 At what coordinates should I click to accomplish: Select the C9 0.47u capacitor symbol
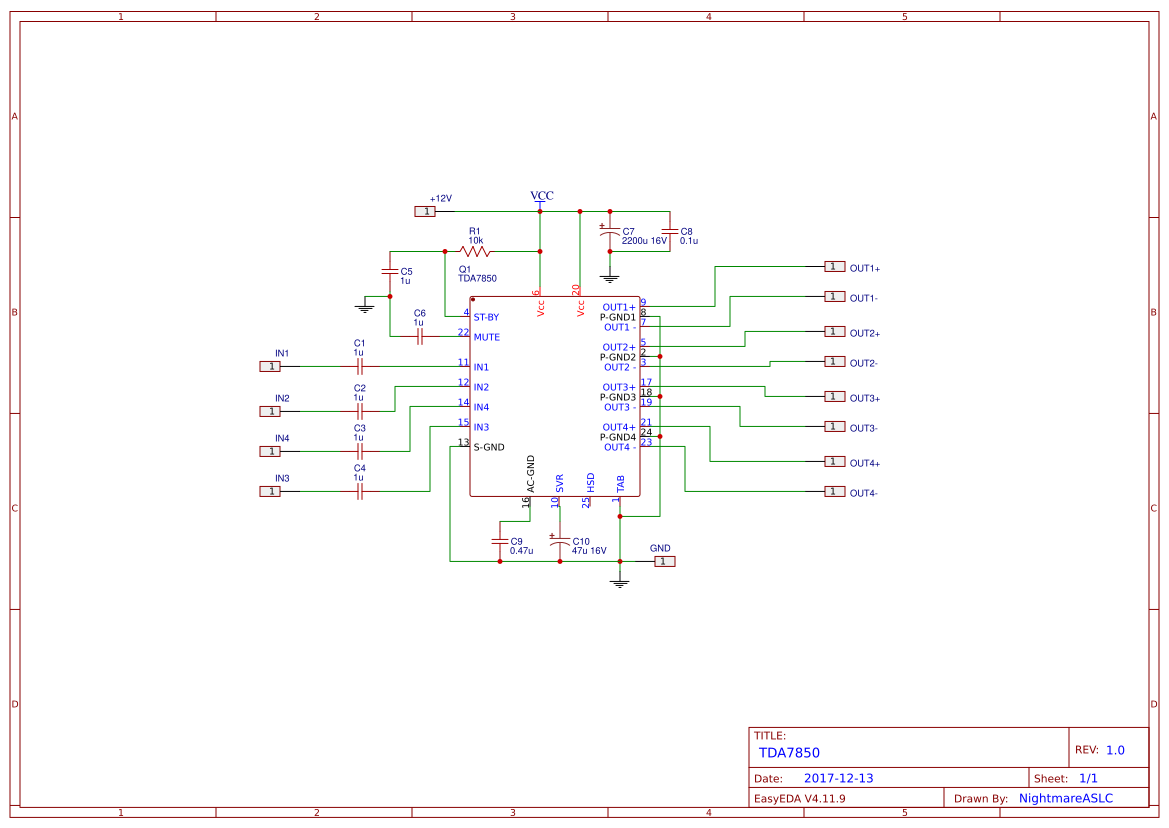click(501, 541)
